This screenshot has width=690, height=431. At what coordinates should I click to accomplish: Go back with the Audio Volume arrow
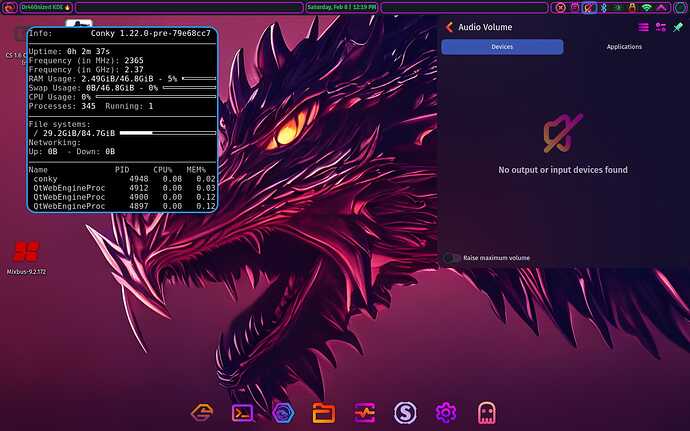coord(449,27)
